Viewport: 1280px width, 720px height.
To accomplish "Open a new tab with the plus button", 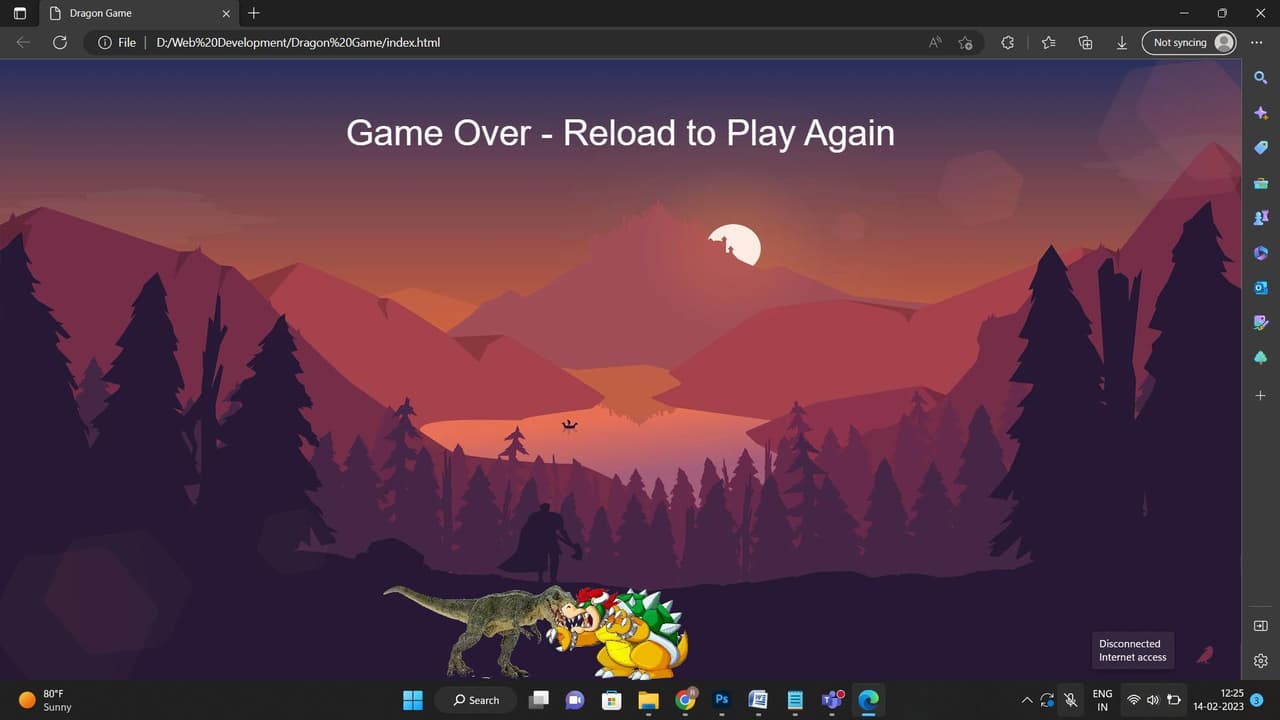I will pyautogui.click(x=254, y=13).
